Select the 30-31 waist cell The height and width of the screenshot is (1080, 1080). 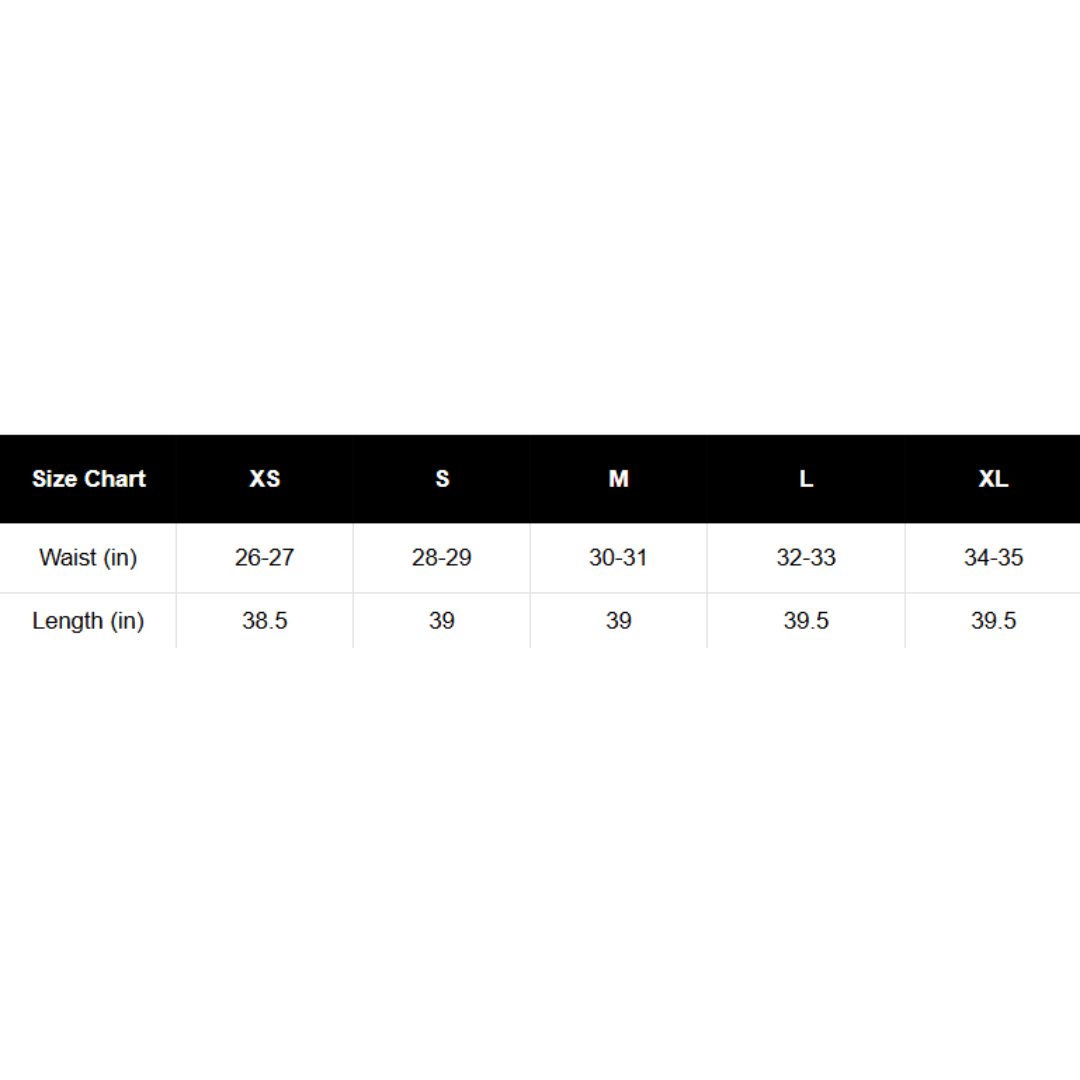619,557
